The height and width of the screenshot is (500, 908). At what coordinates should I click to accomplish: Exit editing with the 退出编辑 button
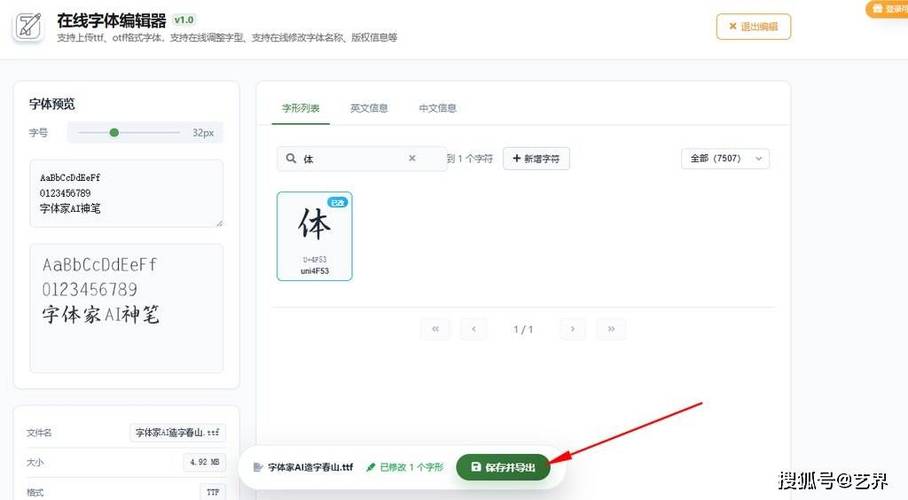[753, 27]
